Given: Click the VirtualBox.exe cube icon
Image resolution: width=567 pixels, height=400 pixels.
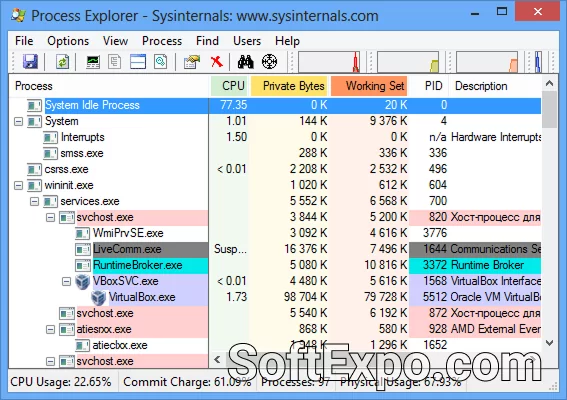Looking at the screenshot, I should 98,297.
